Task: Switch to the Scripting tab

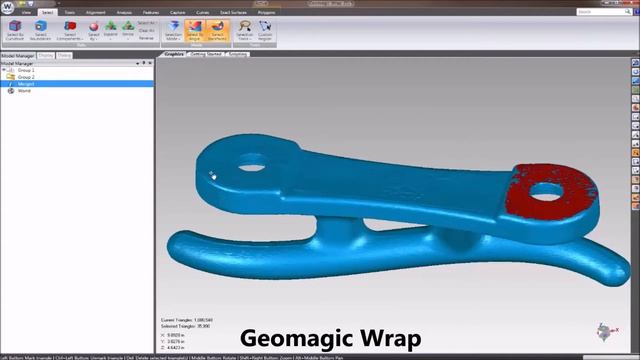Action: pos(238,54)
